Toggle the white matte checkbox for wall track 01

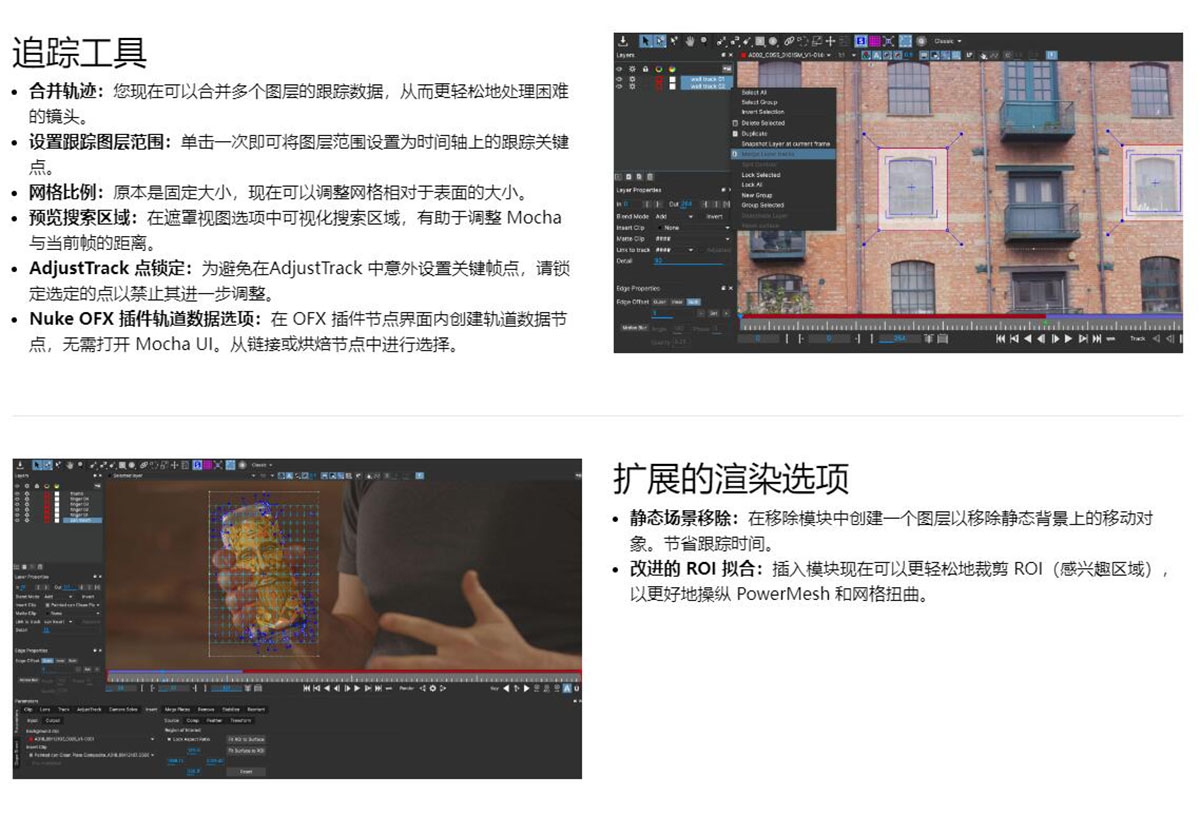(x=673, y=79)
